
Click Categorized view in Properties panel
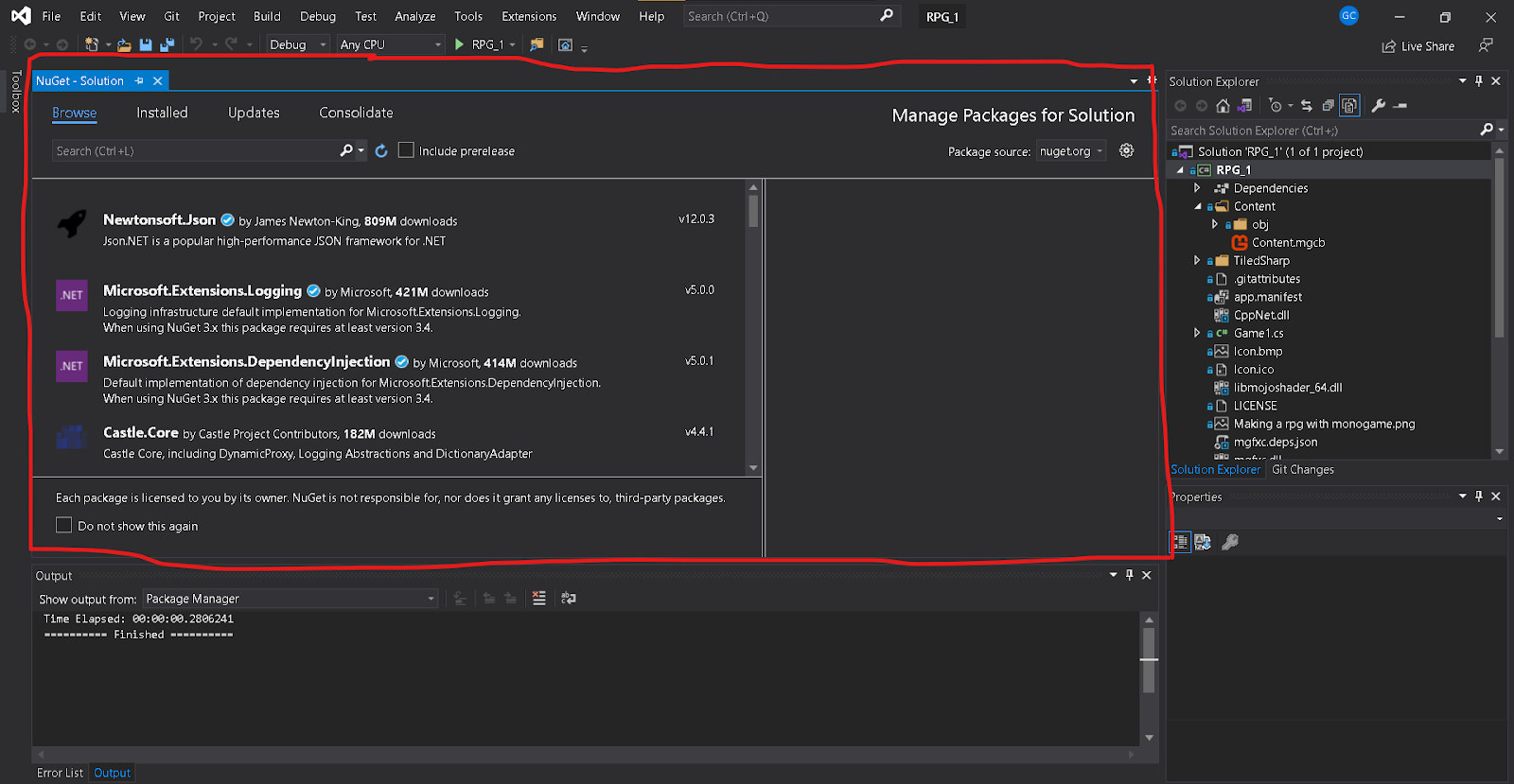coord(1180,542)
